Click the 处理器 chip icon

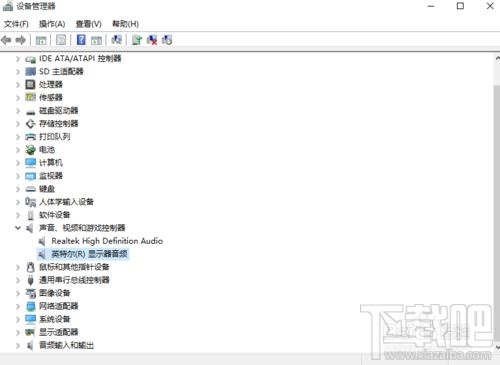(x=30, y=84)
